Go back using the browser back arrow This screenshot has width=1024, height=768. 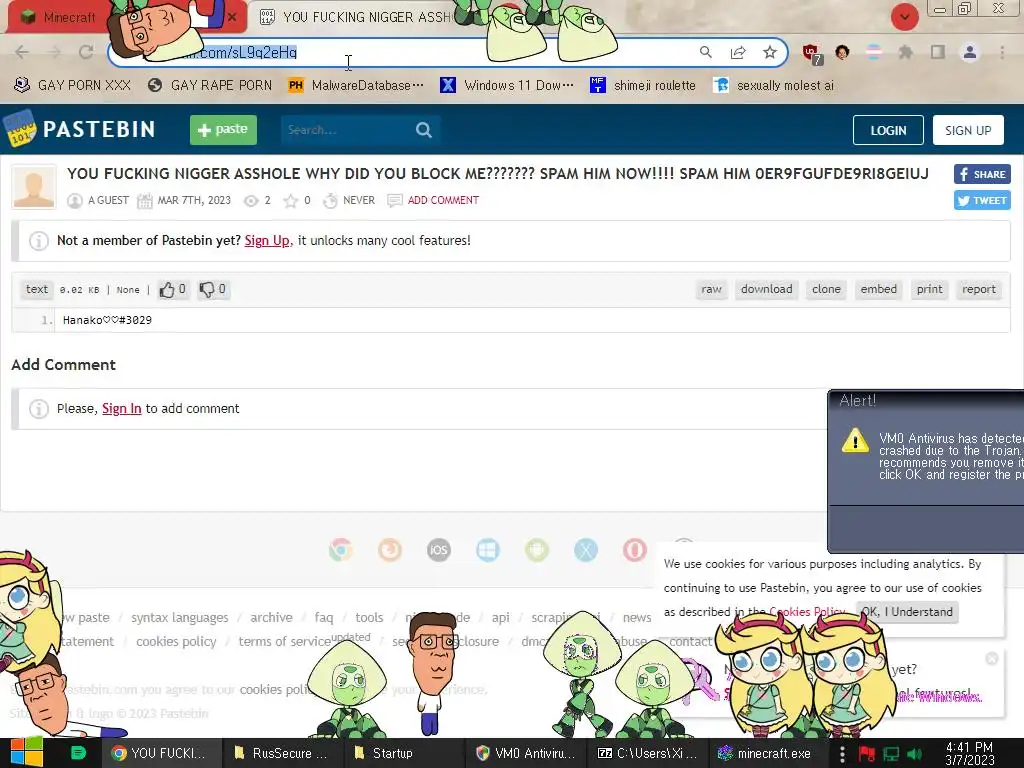(22, 52)
